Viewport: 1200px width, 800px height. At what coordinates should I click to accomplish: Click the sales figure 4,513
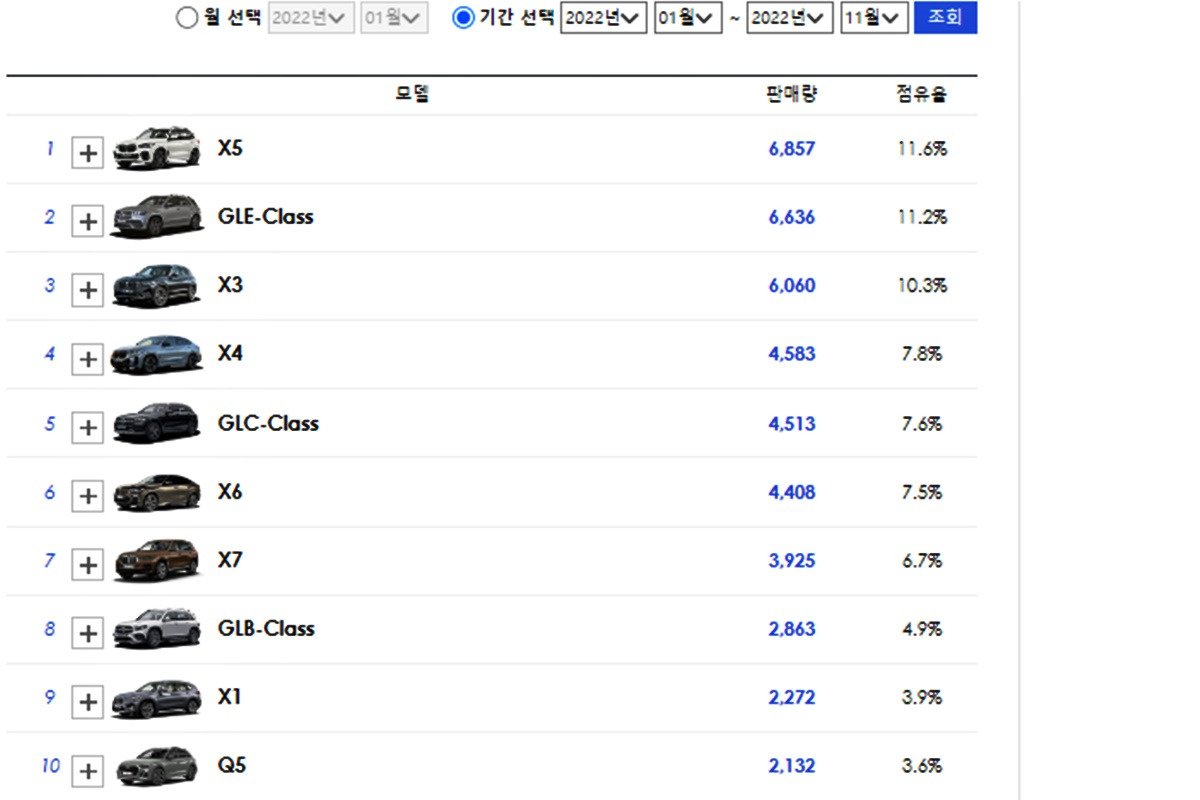click(792, 423)
